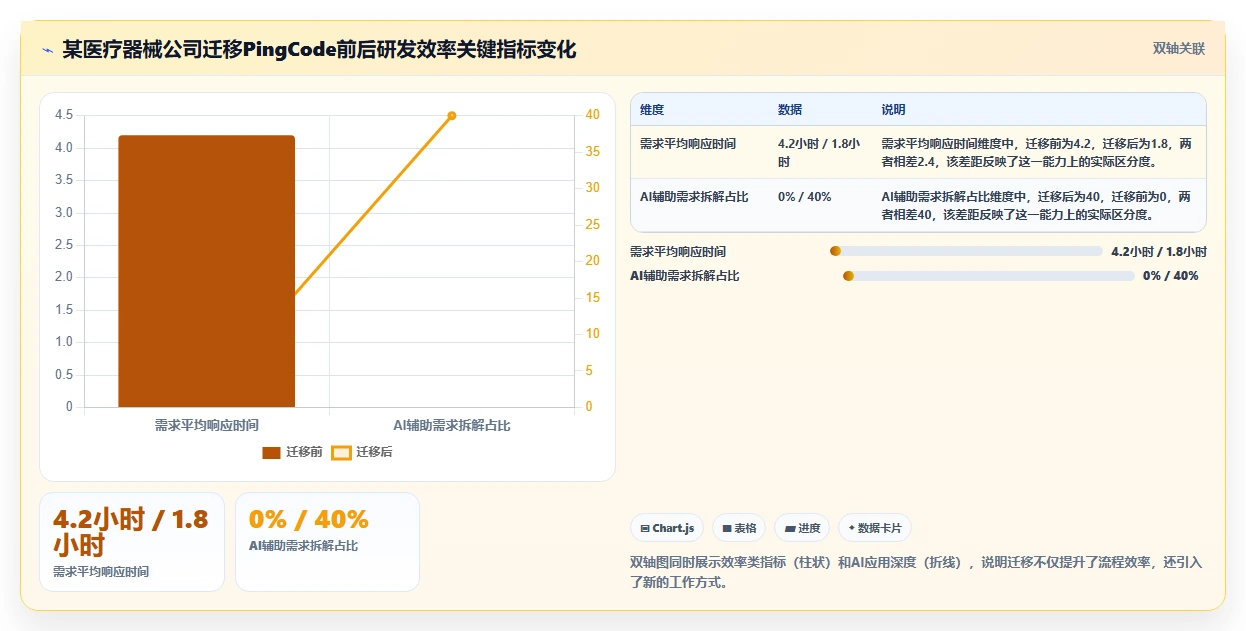Click the AI辅助需求拆解占比 row description text

coord(1036,205)
